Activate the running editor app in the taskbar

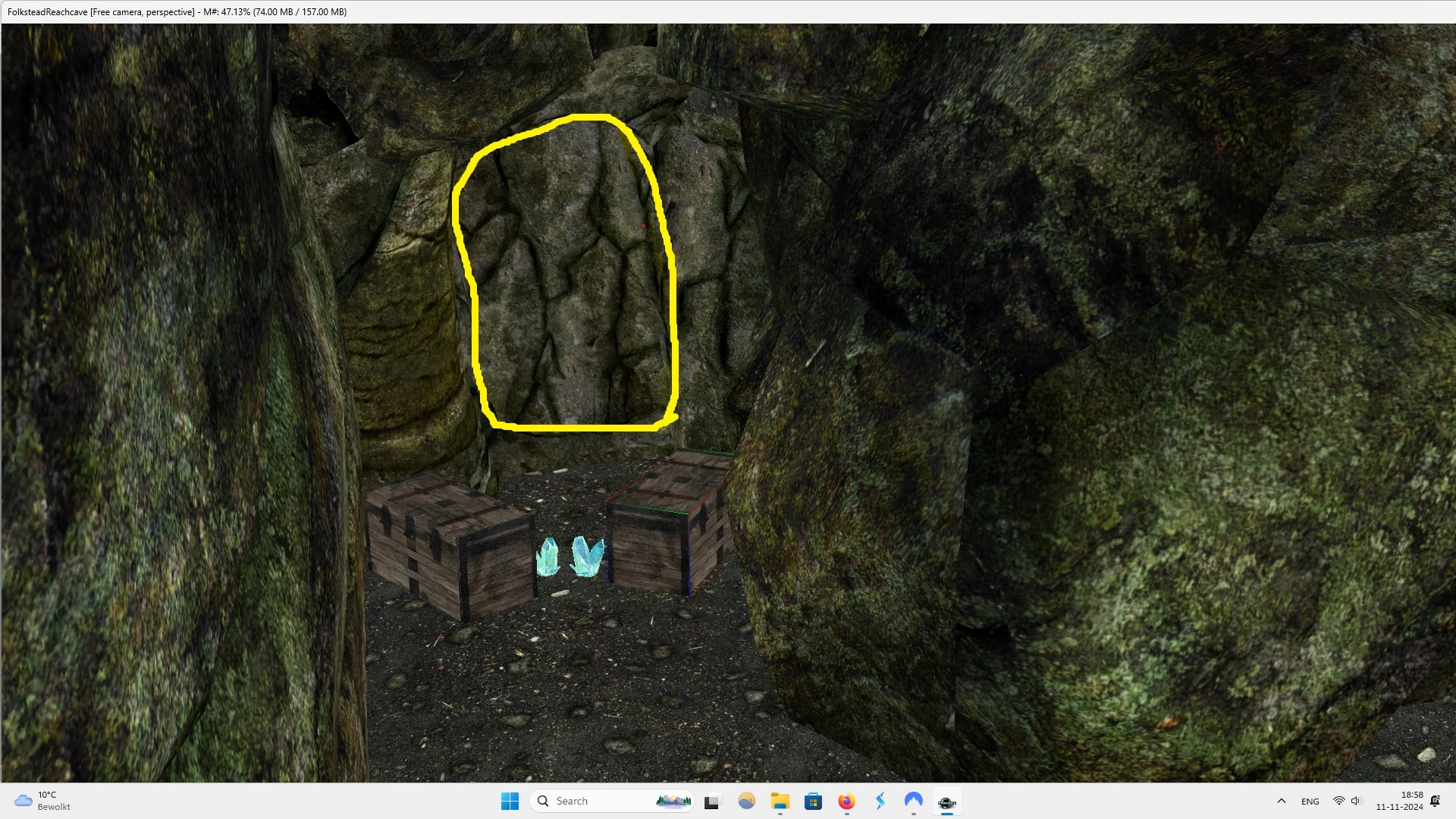tap(947, 801)
